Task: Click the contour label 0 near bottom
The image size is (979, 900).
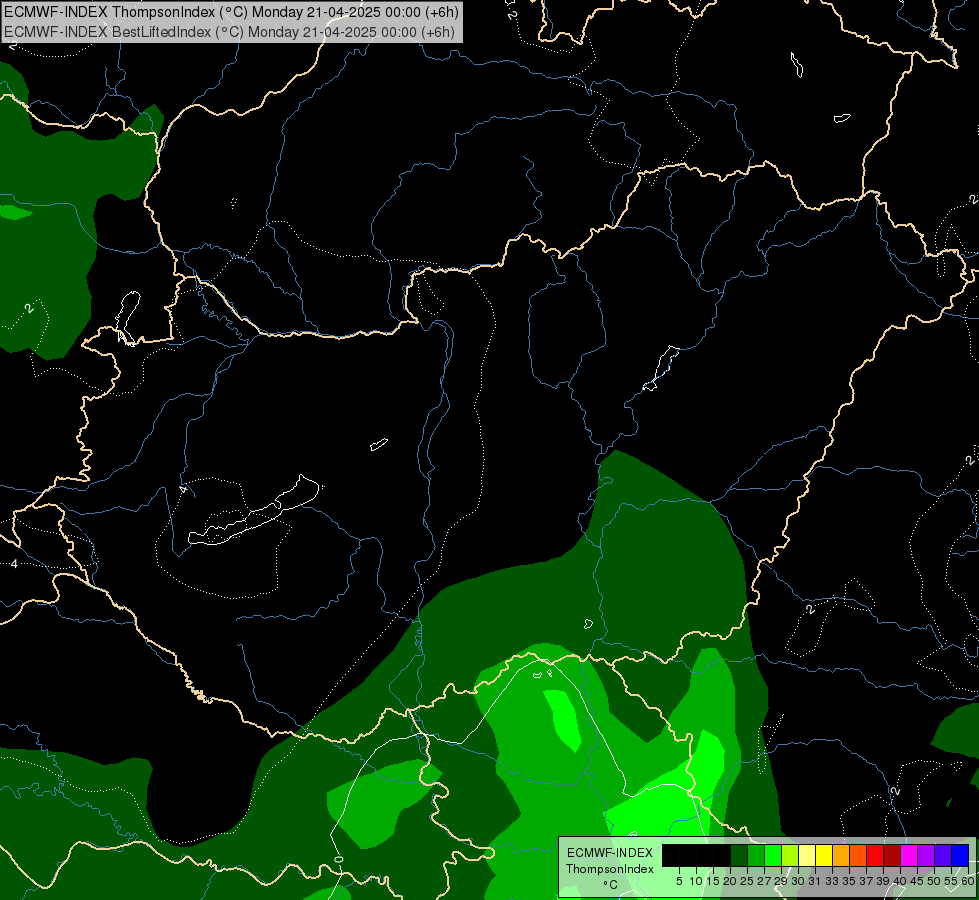Action: pyautogui.click(x=339, y=859)
